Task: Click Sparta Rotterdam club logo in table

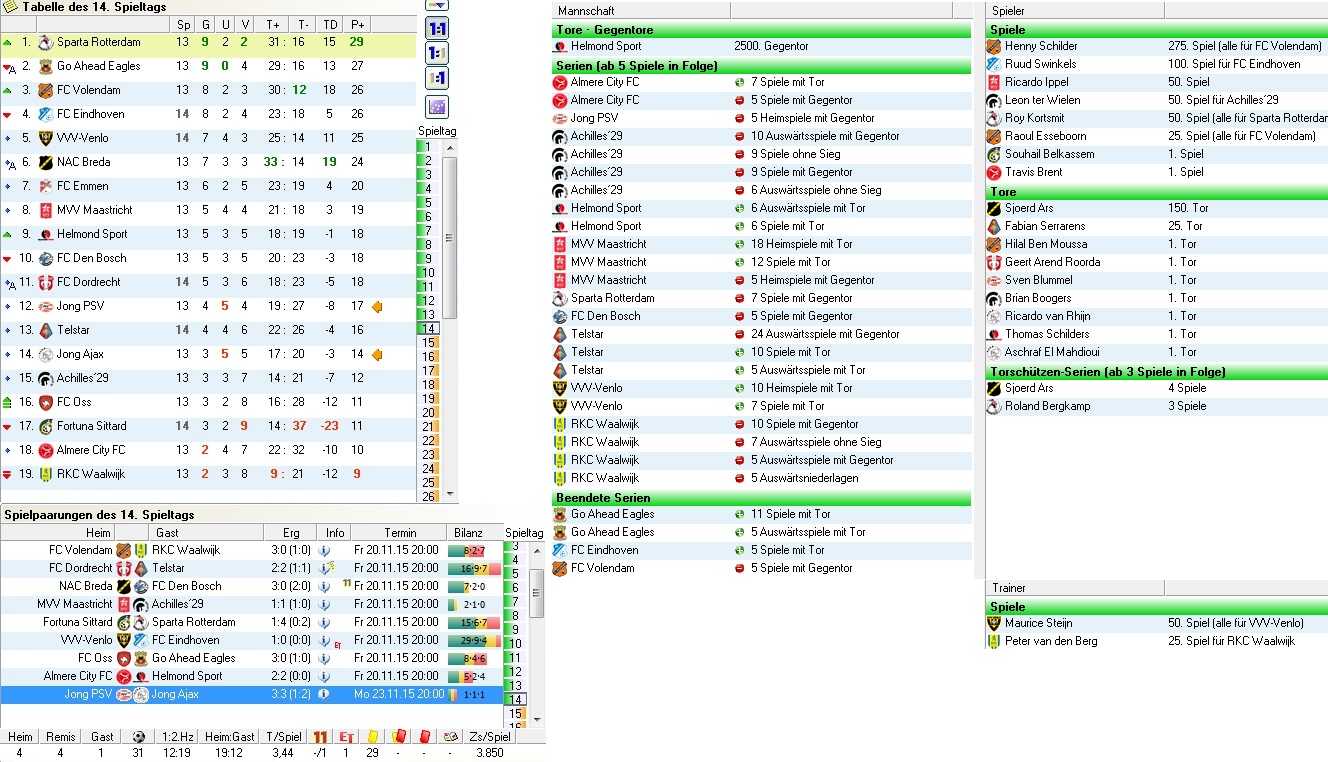Action: coord(45,42)
